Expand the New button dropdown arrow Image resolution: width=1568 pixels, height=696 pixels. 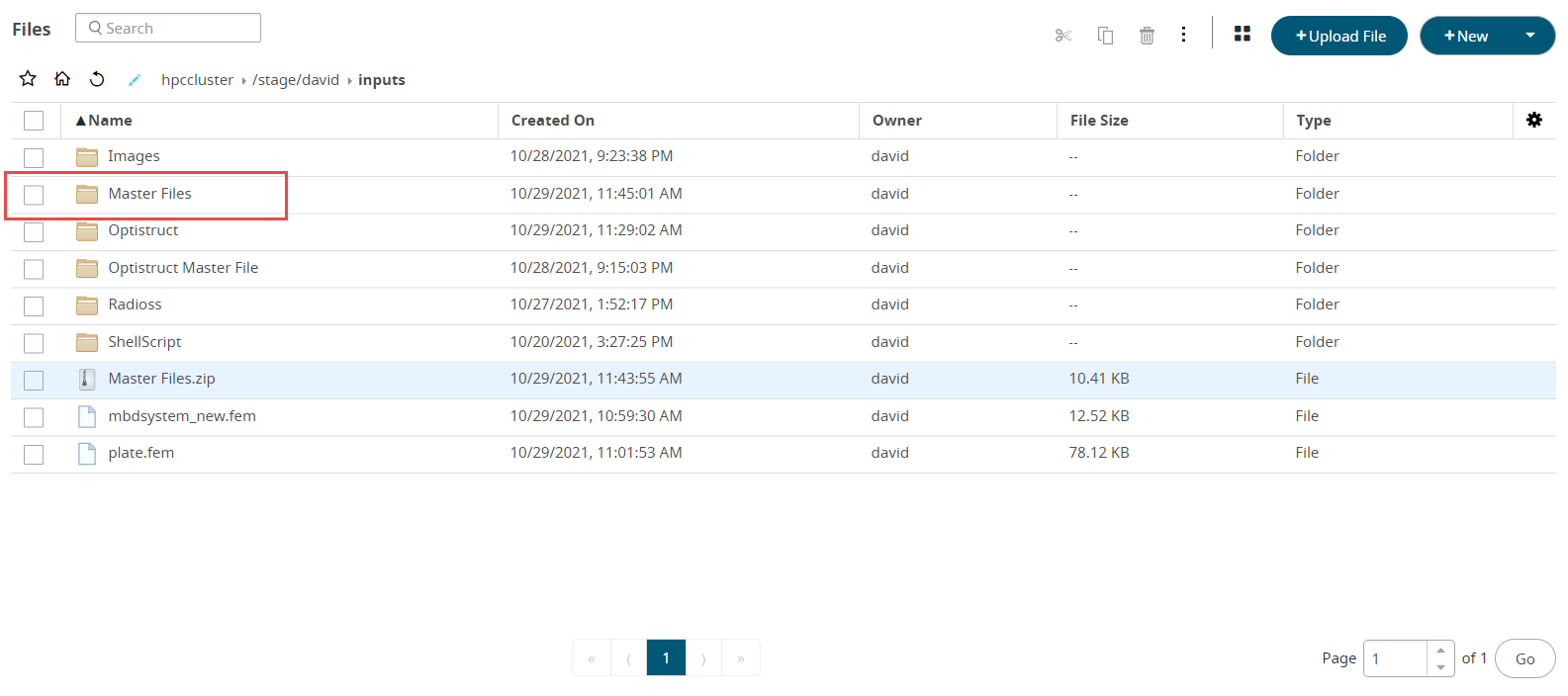1529,36
